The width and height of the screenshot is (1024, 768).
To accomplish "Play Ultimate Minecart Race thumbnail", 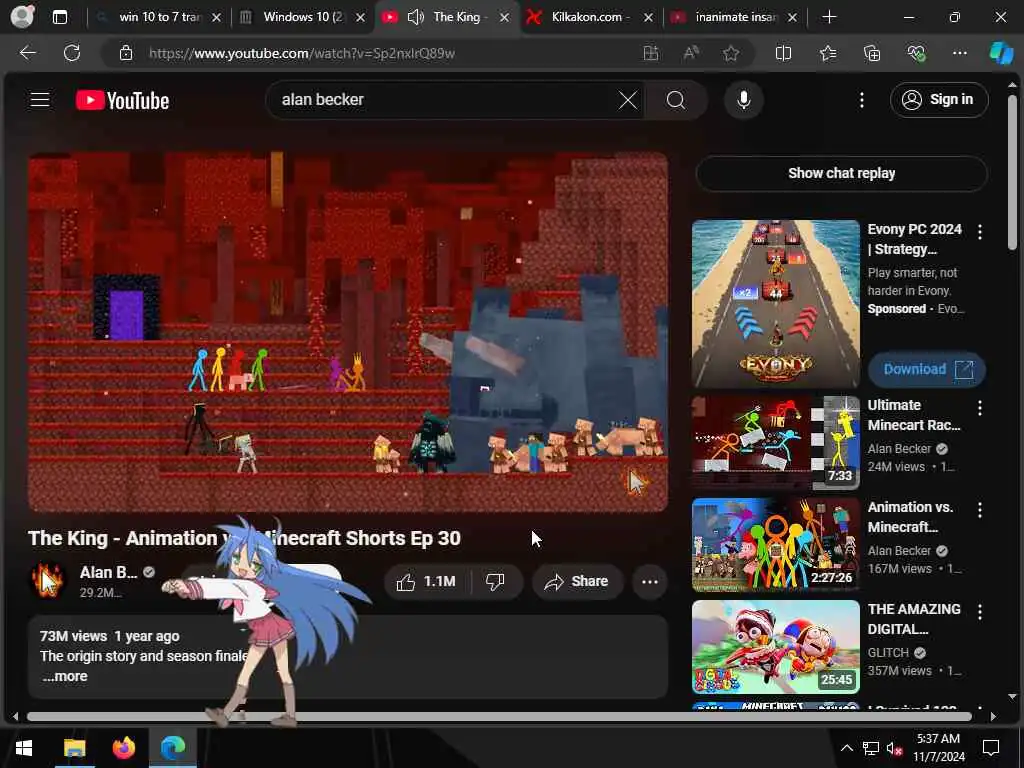I will click(x=775, y=443).
